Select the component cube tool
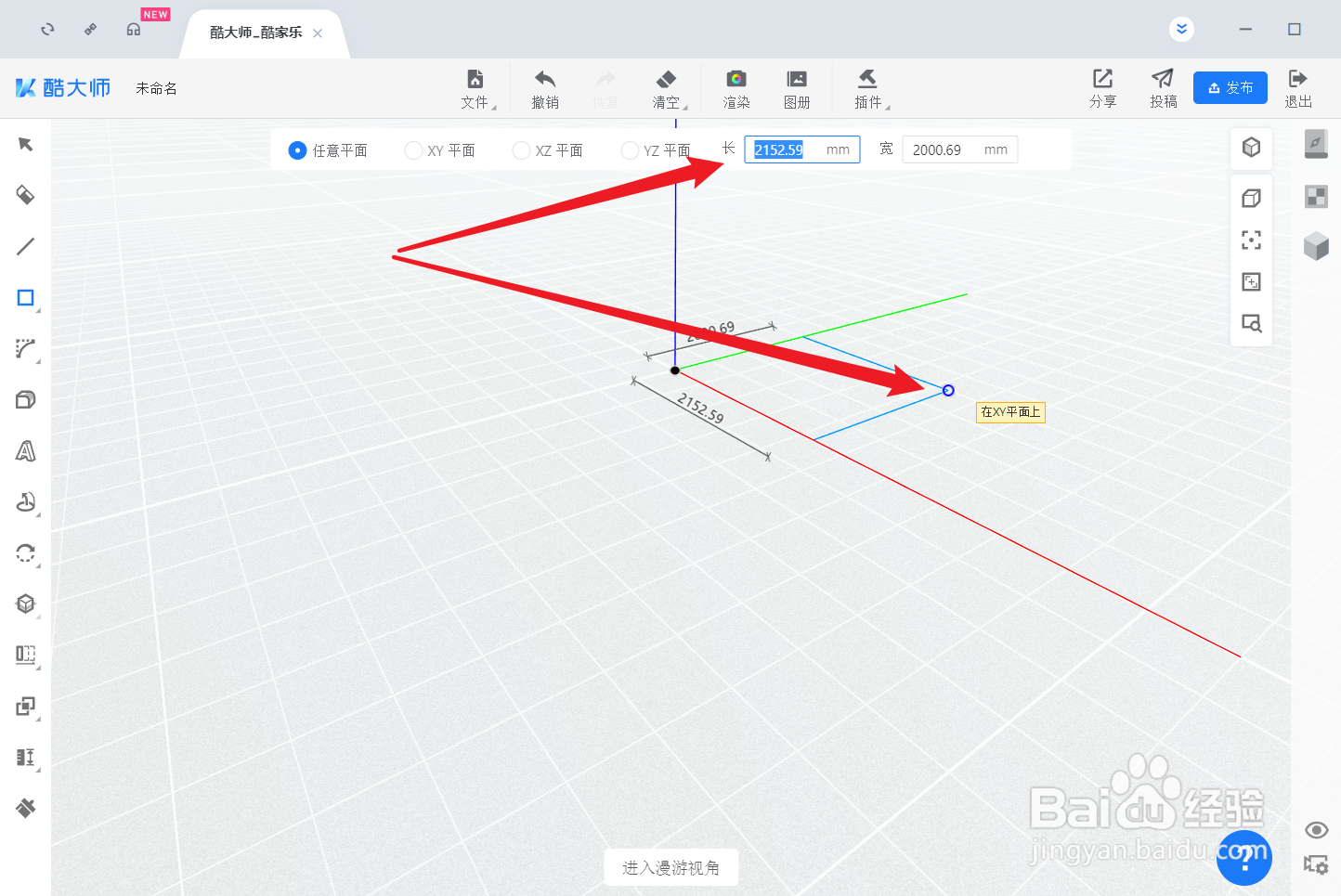This screenshot has height=896, width=1341. (25, 604)
